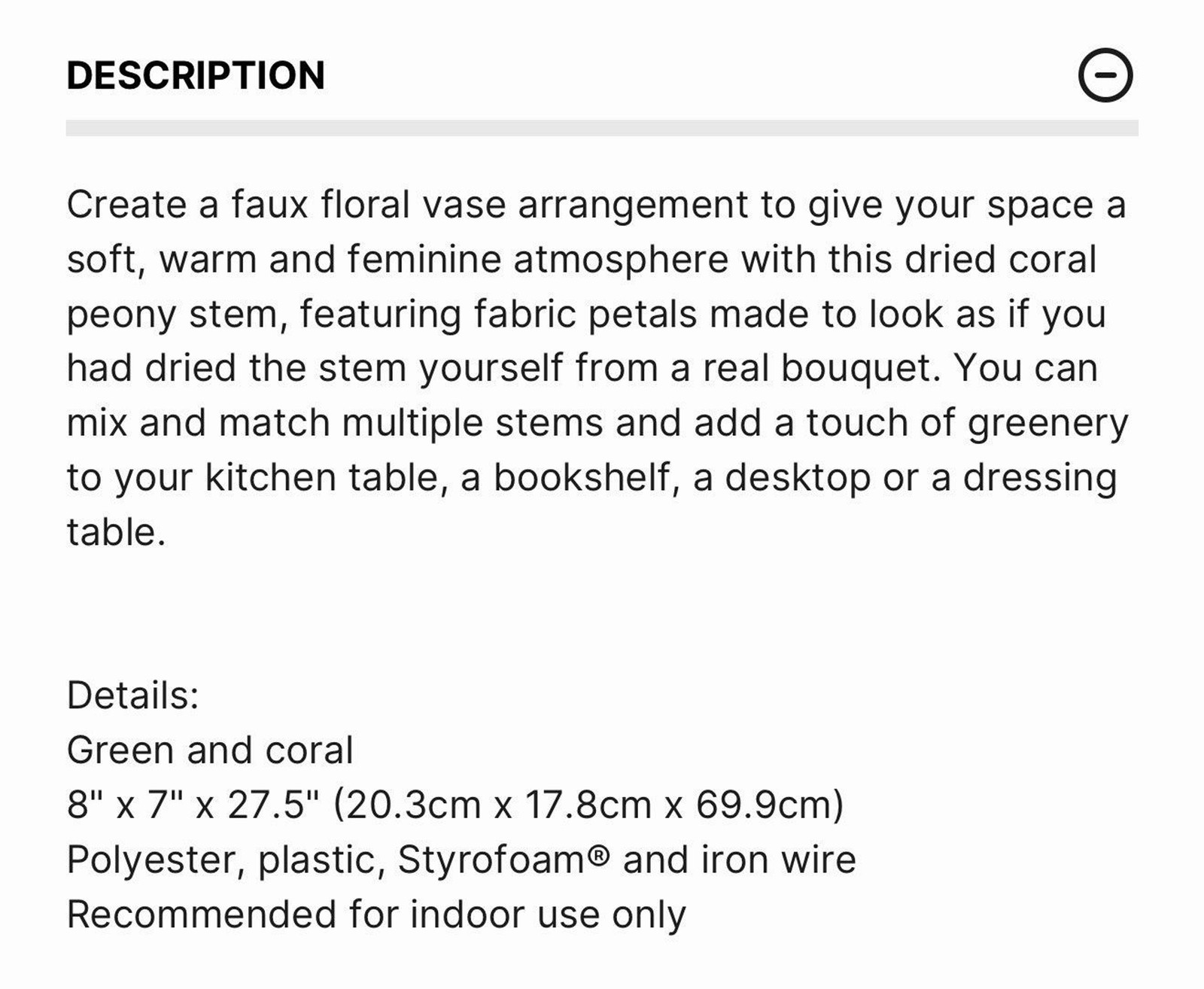Select the word "greenery"

click(1047, 423)
